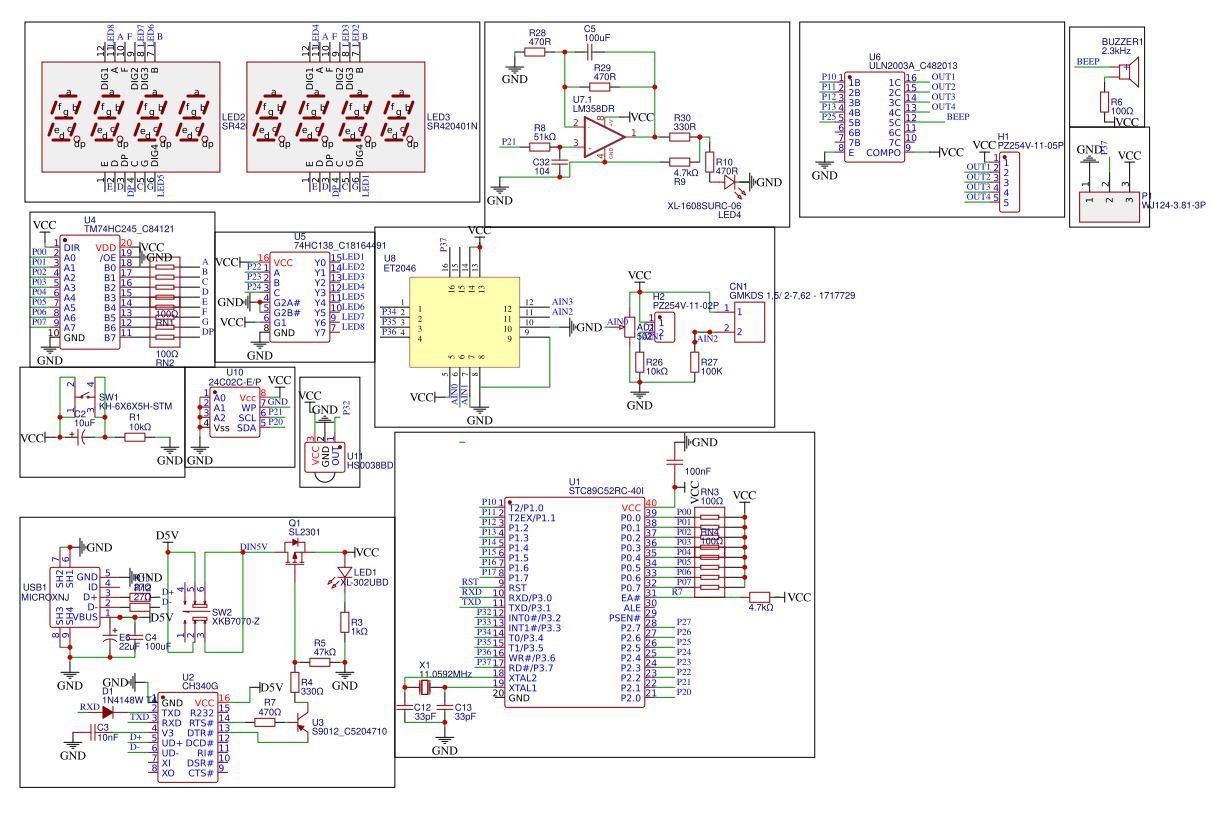Select the LED3 SR420401N seven-segment display
Viewport: 1217px width, 828px height.
[335, 118]
